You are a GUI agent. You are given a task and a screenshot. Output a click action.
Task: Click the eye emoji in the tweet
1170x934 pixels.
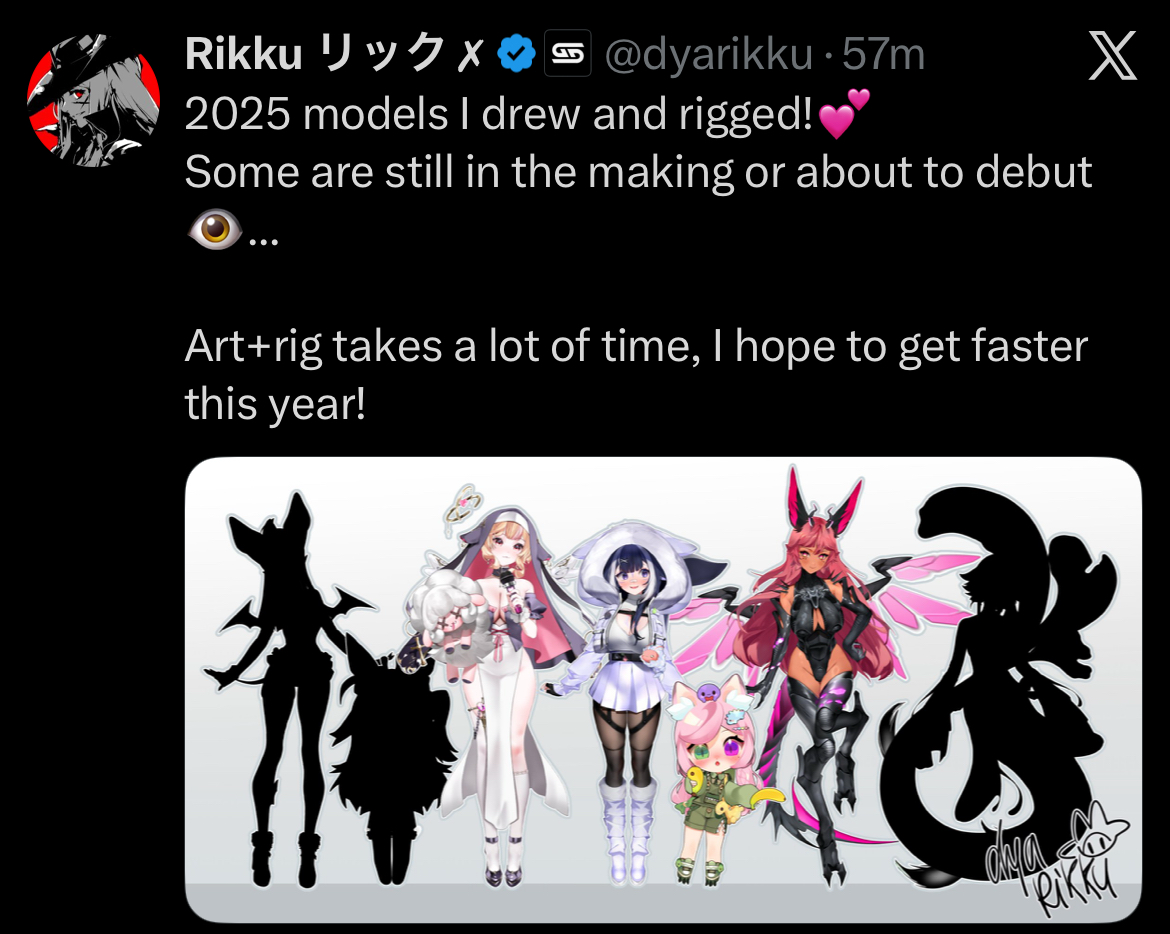215,229
